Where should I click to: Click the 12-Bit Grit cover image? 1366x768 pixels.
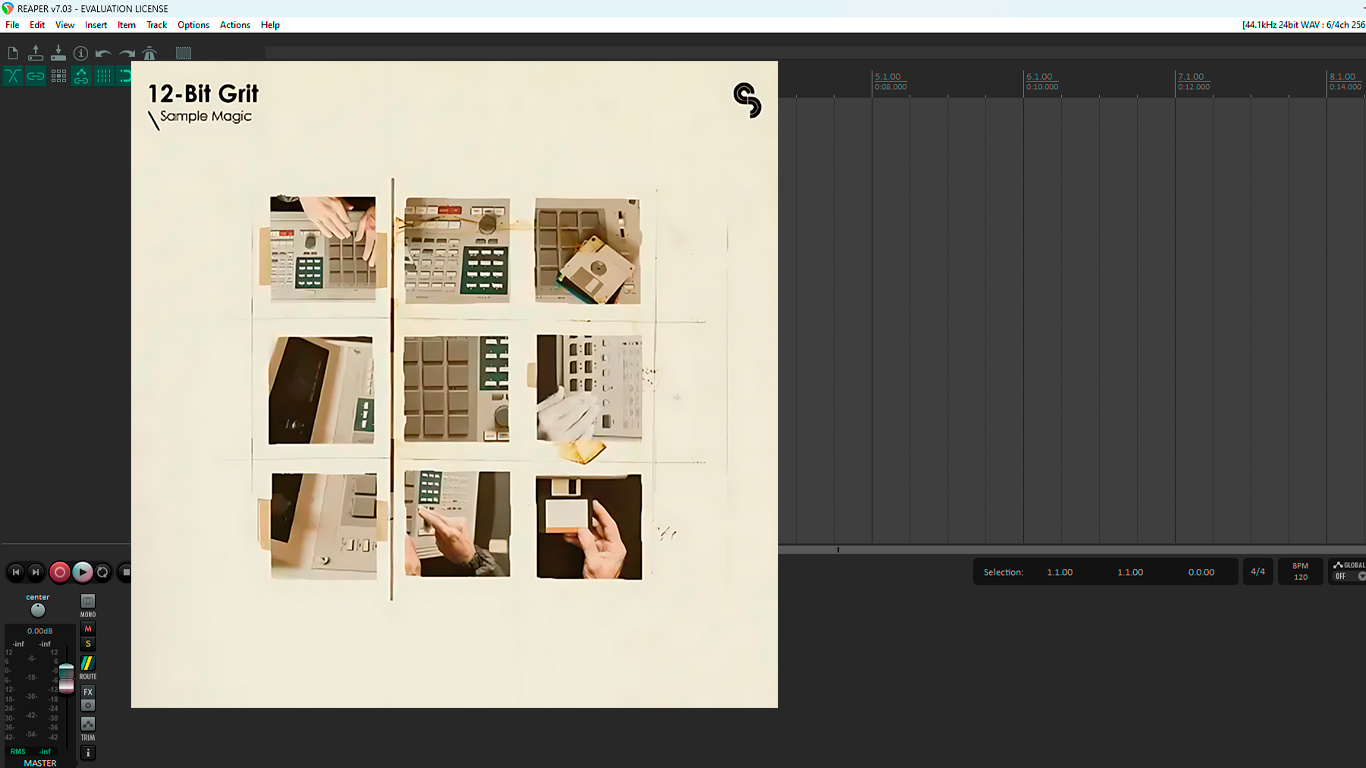coord(454,385)
